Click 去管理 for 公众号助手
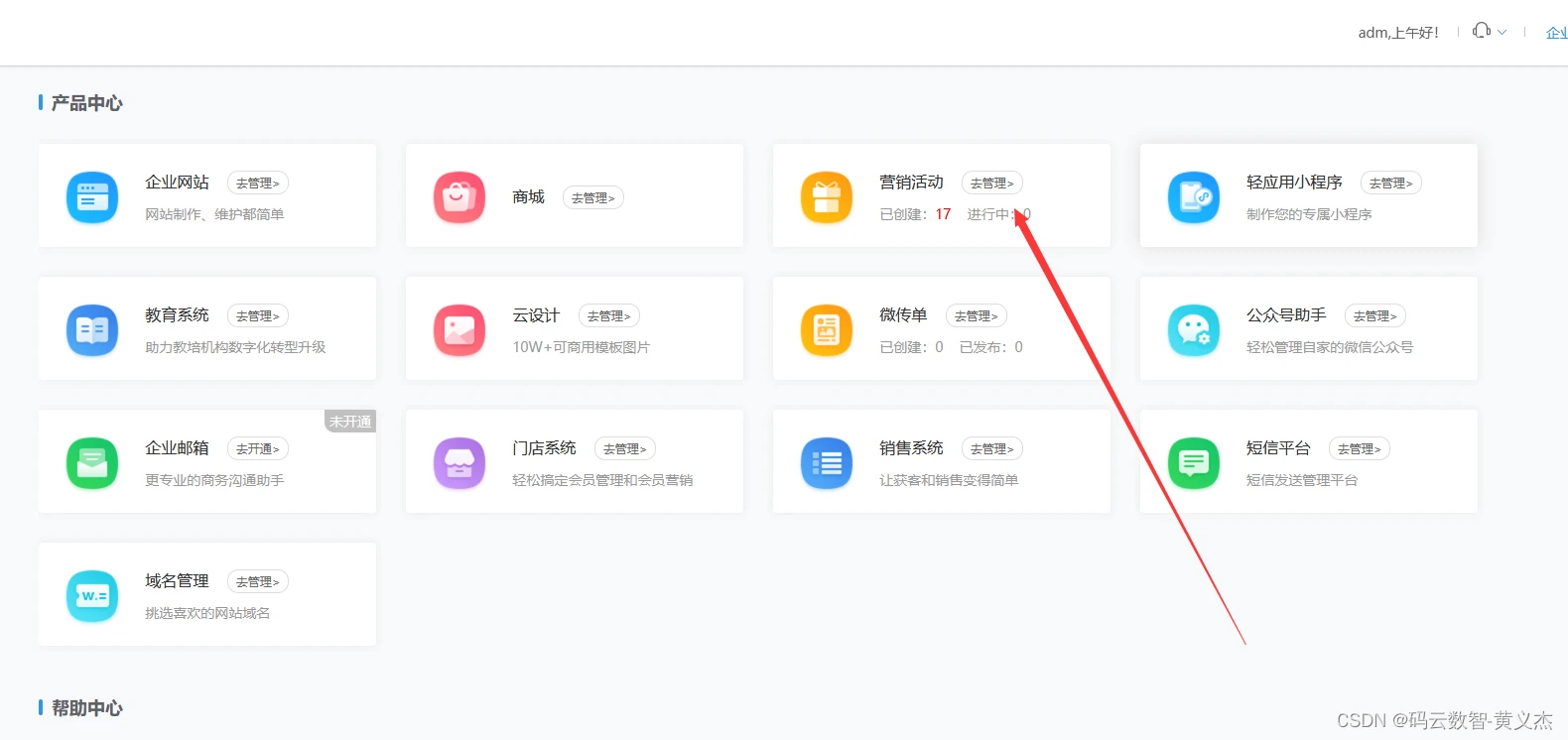The width and height of the screenshot is (1568, 740). coord(1375,316)
